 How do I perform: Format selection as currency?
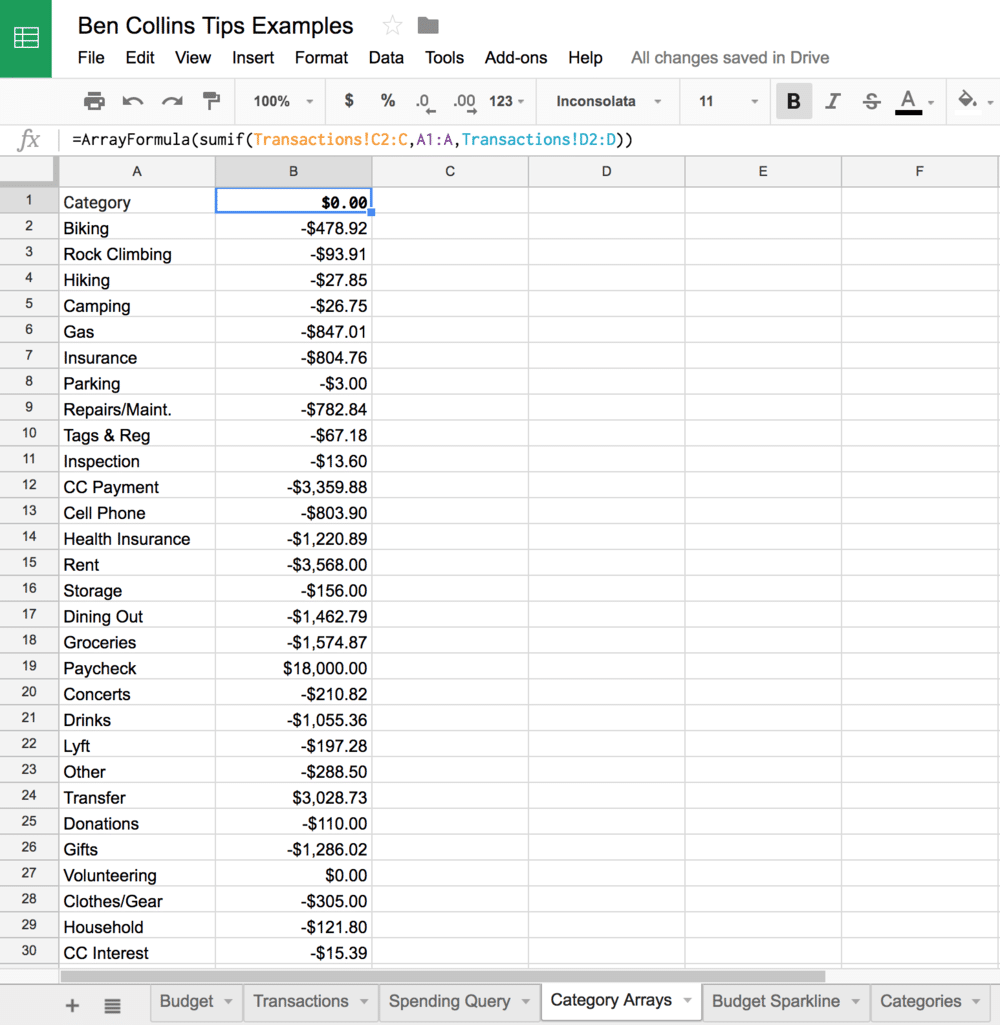(346, 101)
